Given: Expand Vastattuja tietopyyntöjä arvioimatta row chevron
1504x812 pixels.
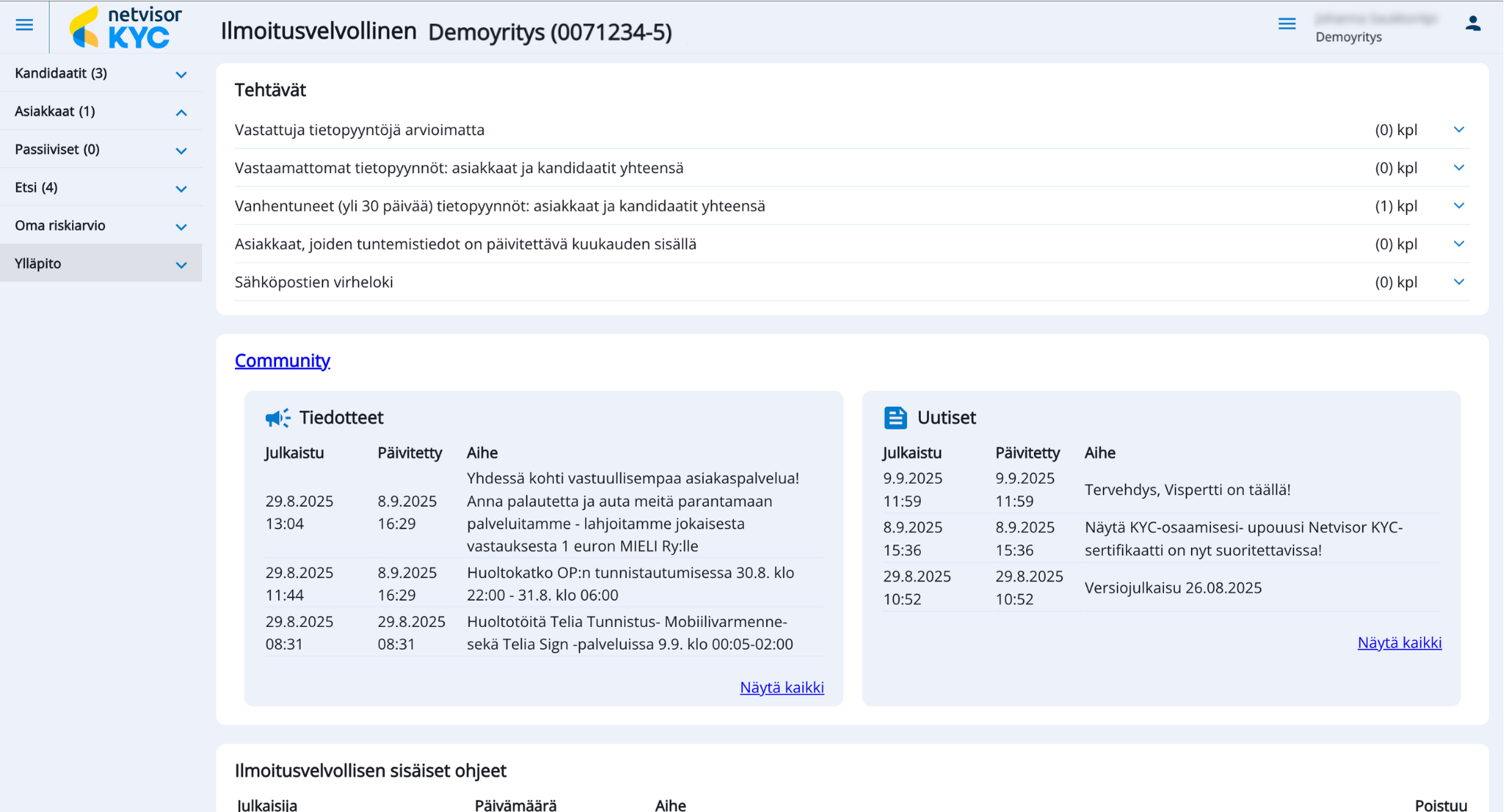Looking at the screenshot, I should (x=1458, y=130).
